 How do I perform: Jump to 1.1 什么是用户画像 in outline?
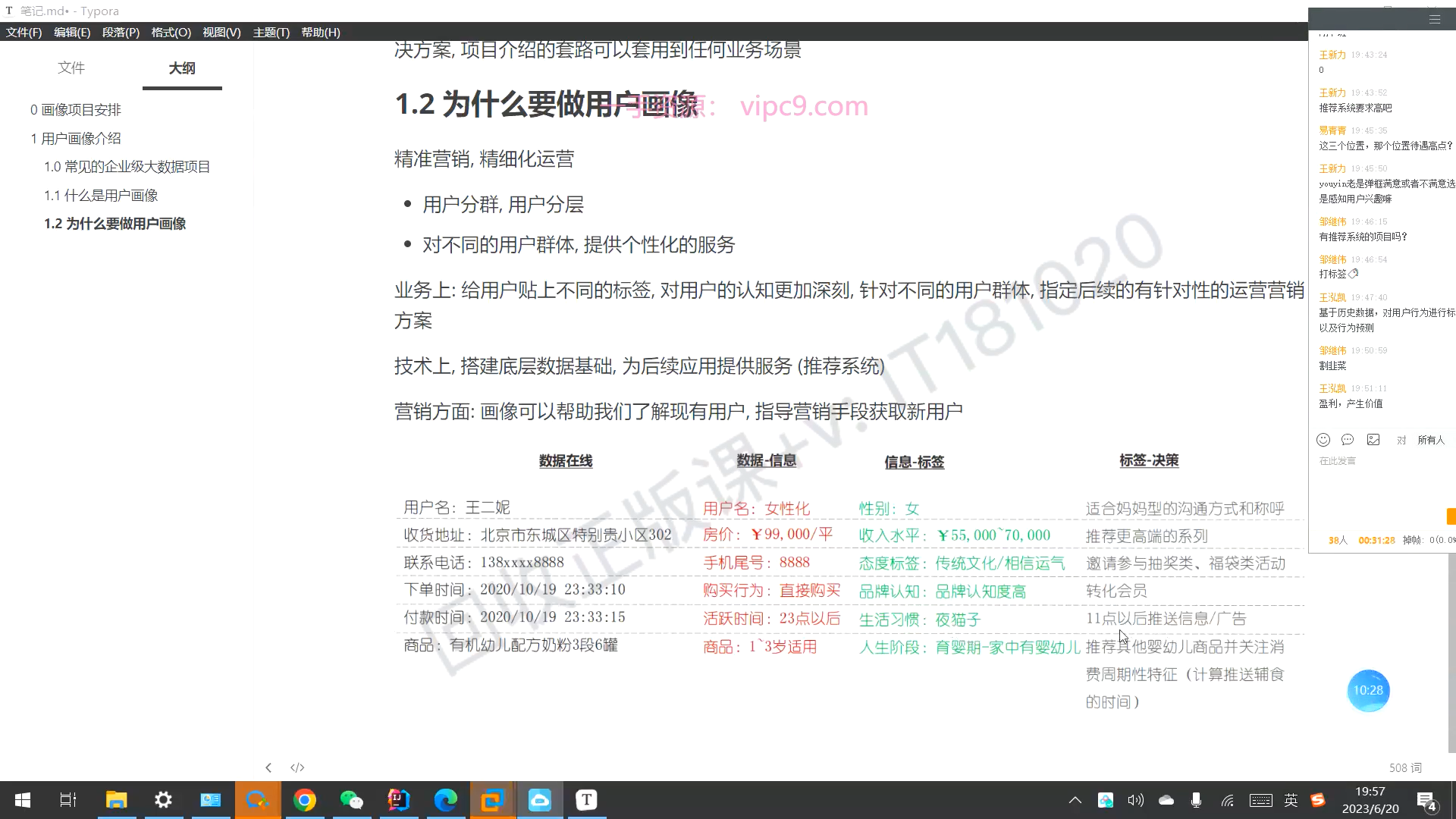tap(101, 195)
